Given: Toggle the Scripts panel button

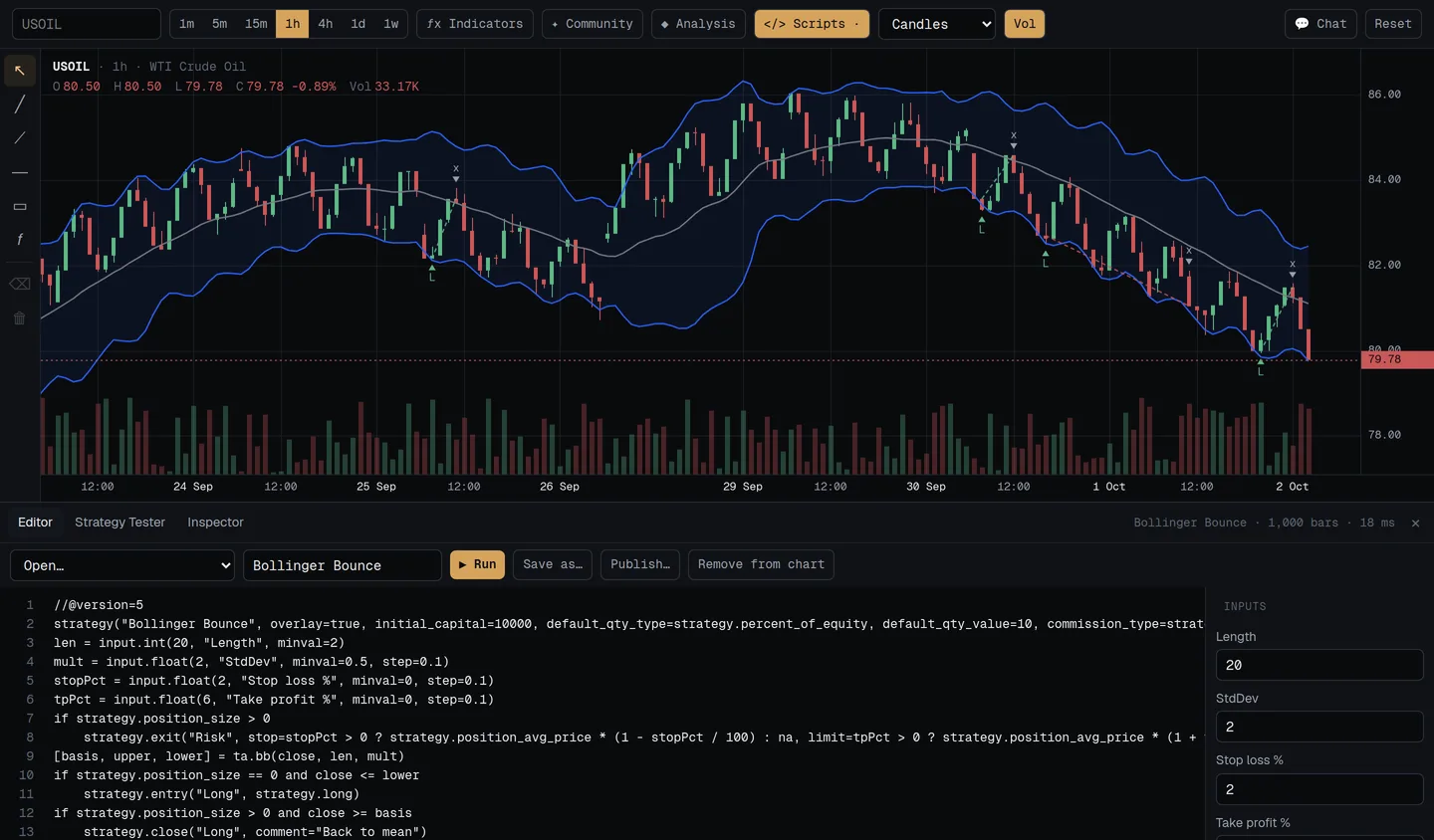Looking at the screenshot, I should 812,24.
